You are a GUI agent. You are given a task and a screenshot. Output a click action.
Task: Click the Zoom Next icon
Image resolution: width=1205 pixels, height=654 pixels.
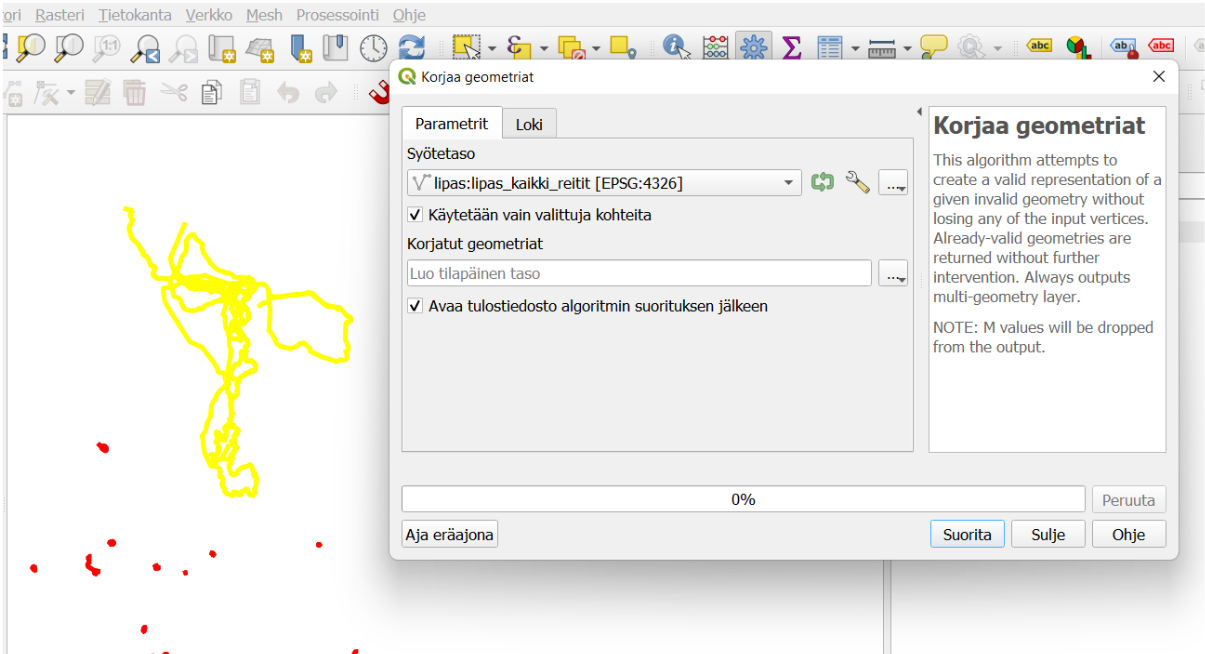point(184,47)
